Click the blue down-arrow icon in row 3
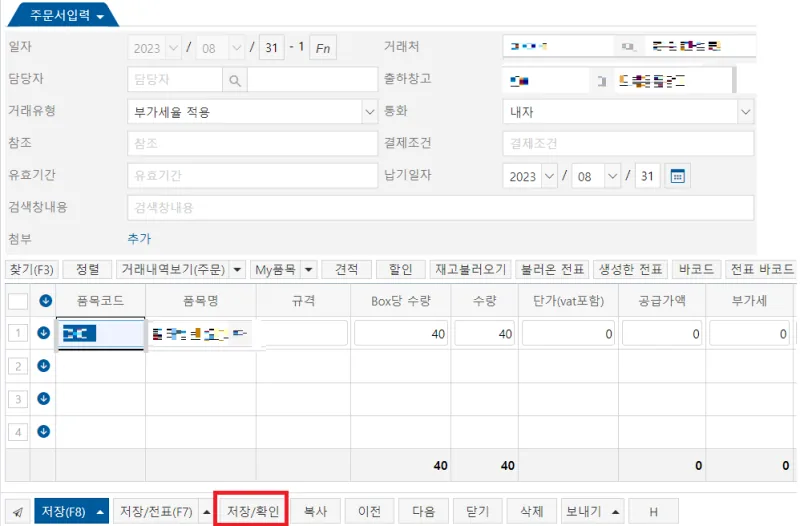Image resolution: width=800 pixels, height=526 pixels. [x=44, y=398]
